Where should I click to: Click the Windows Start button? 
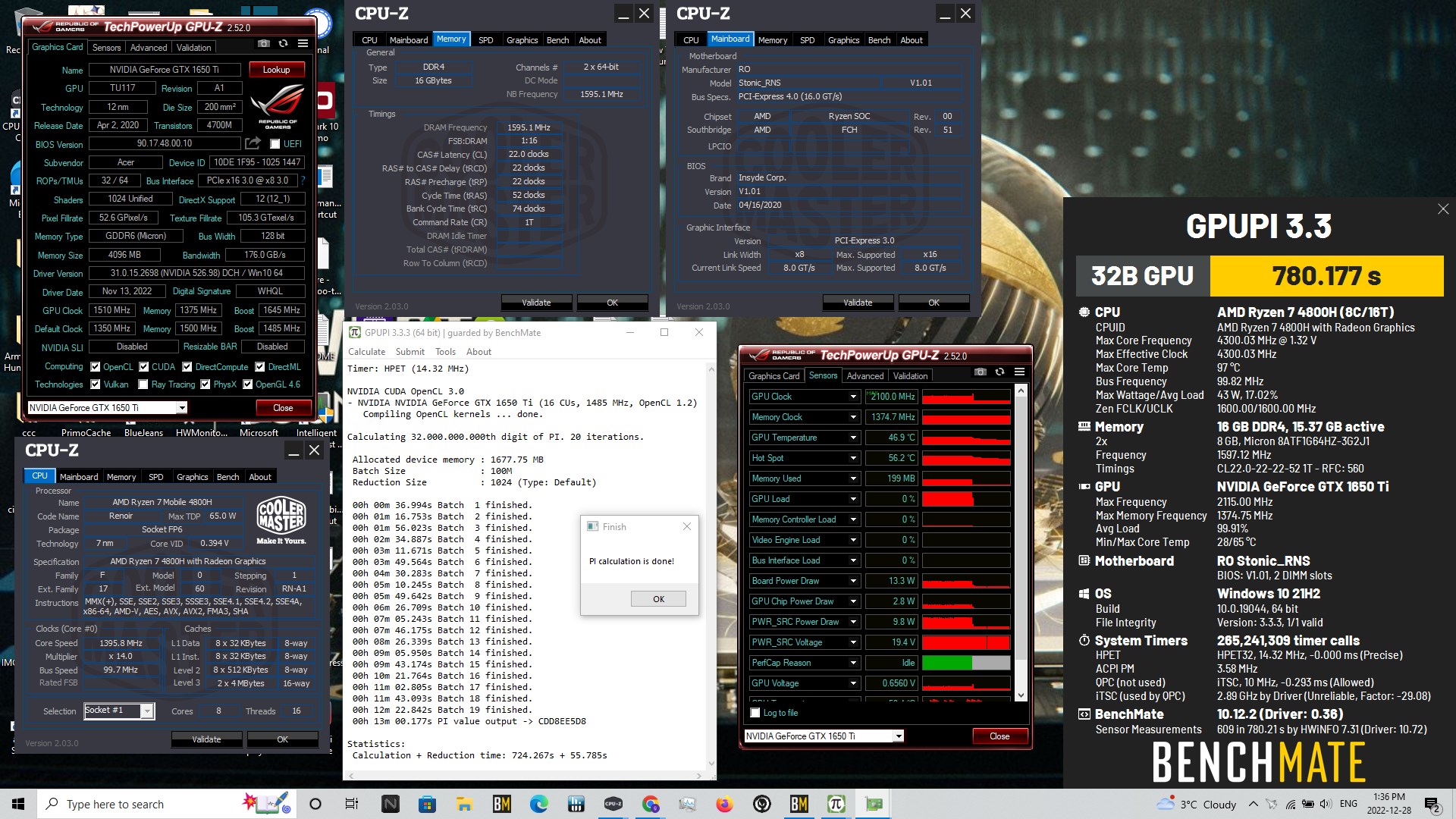[x=18, y=804]
